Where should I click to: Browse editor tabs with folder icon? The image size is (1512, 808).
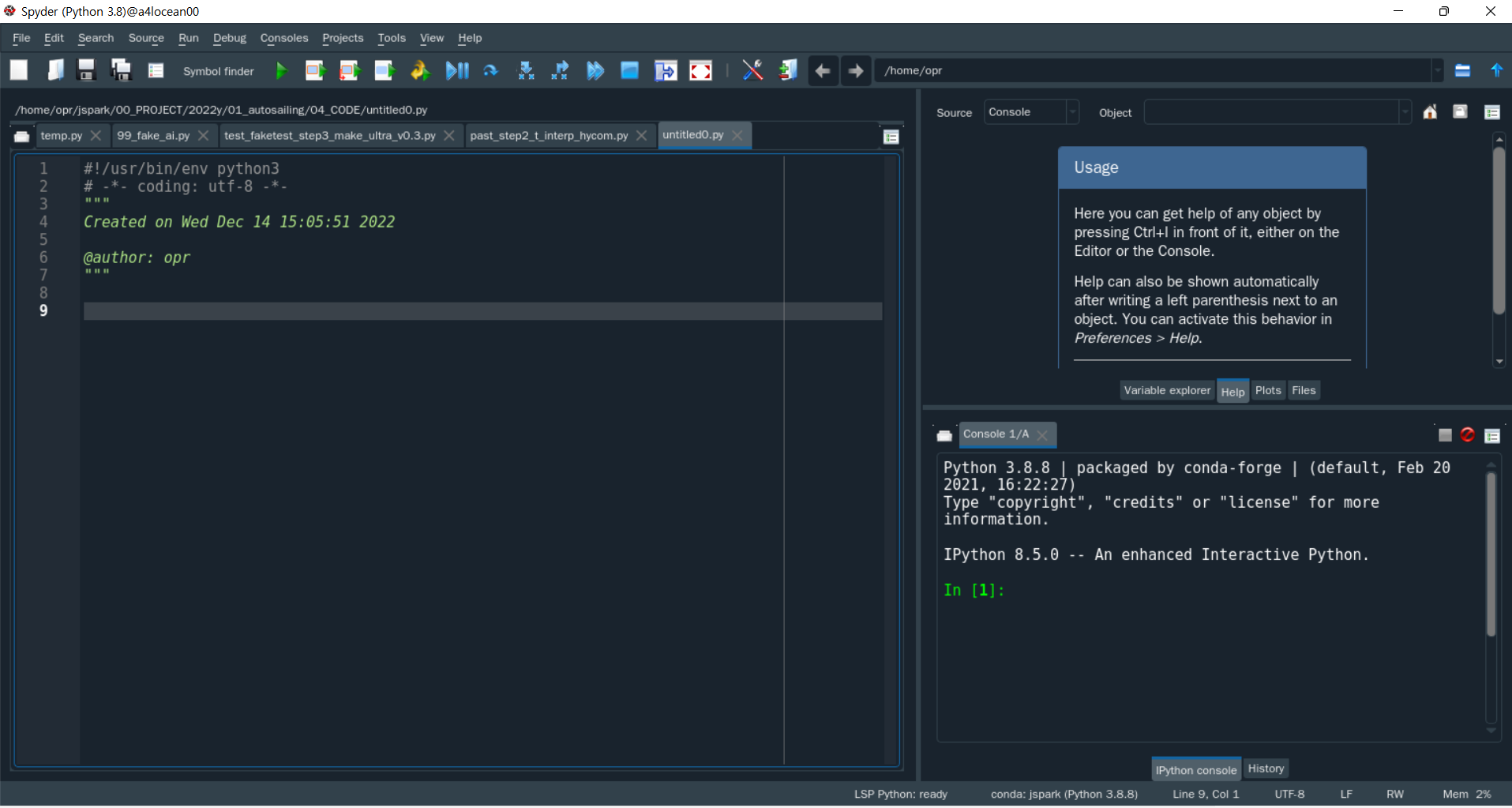22,137
